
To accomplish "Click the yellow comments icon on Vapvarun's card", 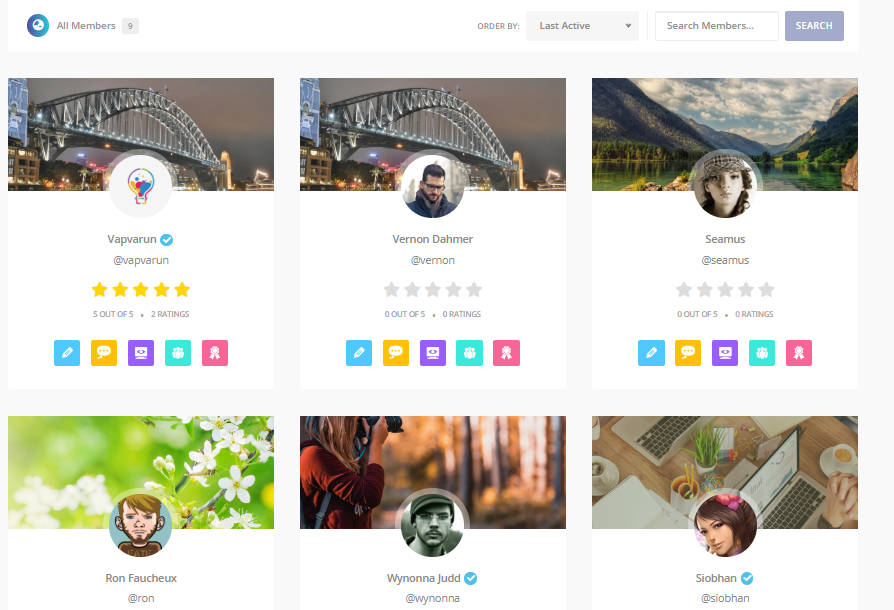I will pos(104,353).
